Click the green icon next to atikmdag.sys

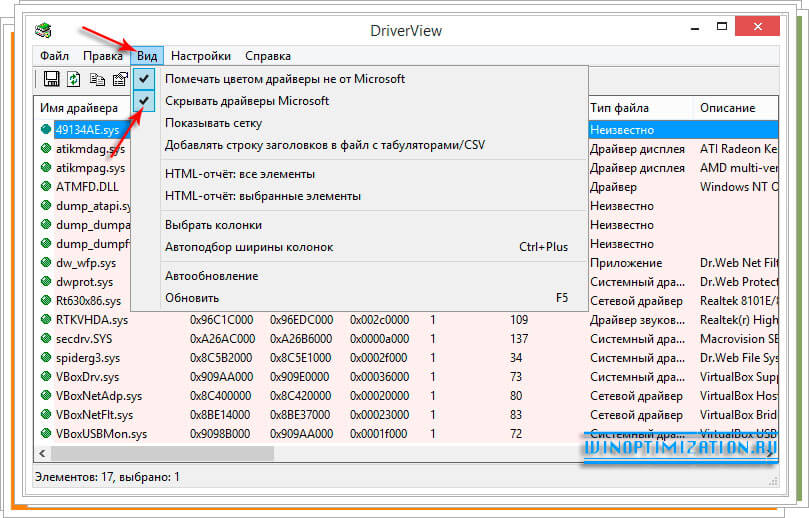tap(46, 148)
